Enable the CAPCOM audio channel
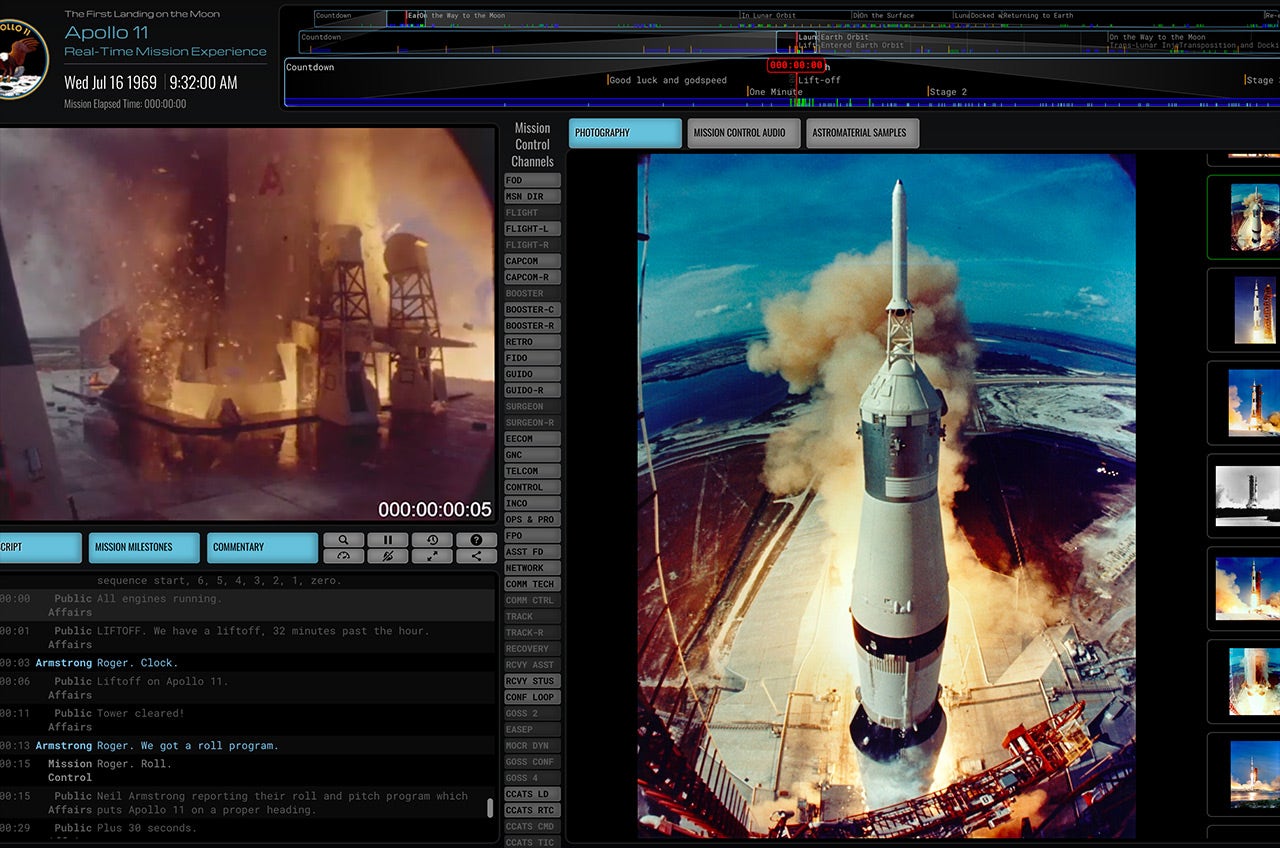The image size is (1280, 848). tap(530, 261)
